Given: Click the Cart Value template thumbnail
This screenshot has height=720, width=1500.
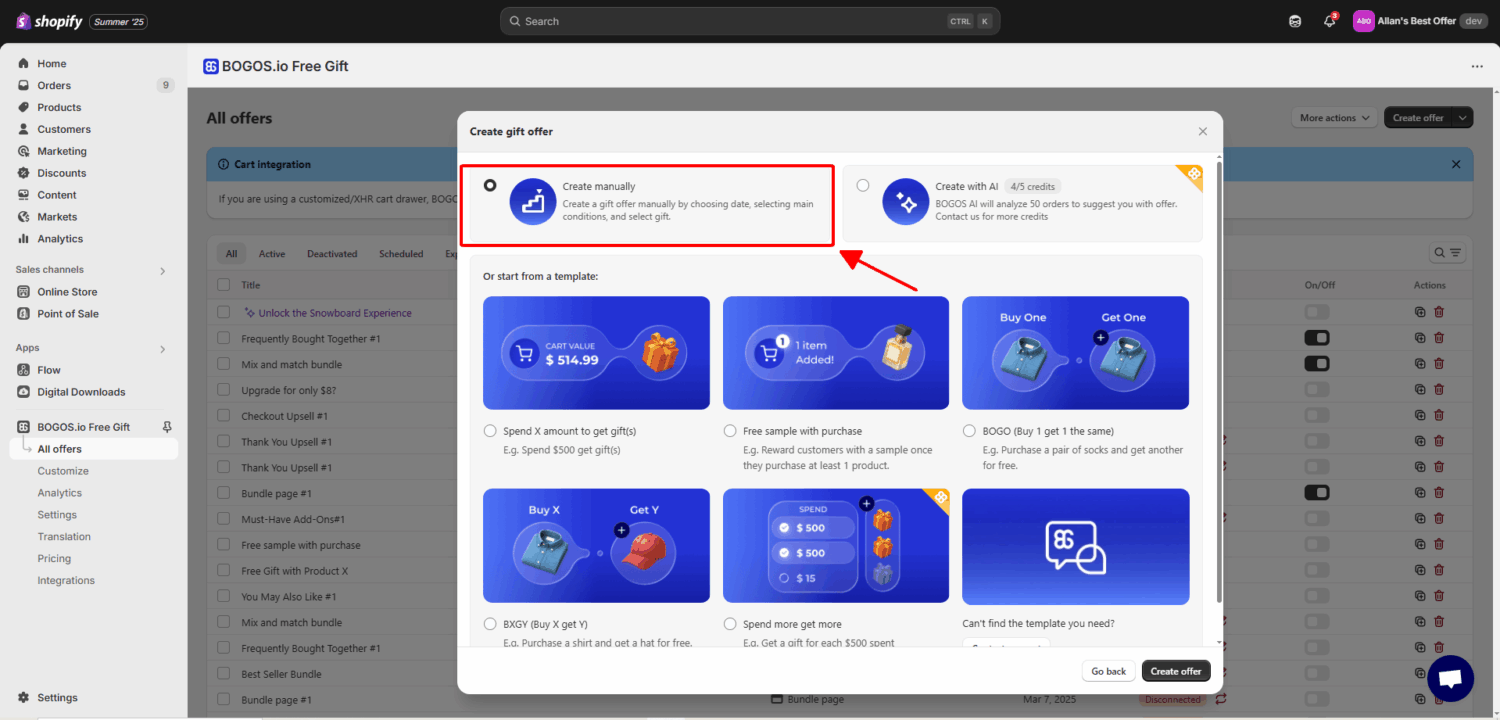Looking at the screenshot, I should tap(596, 353).
